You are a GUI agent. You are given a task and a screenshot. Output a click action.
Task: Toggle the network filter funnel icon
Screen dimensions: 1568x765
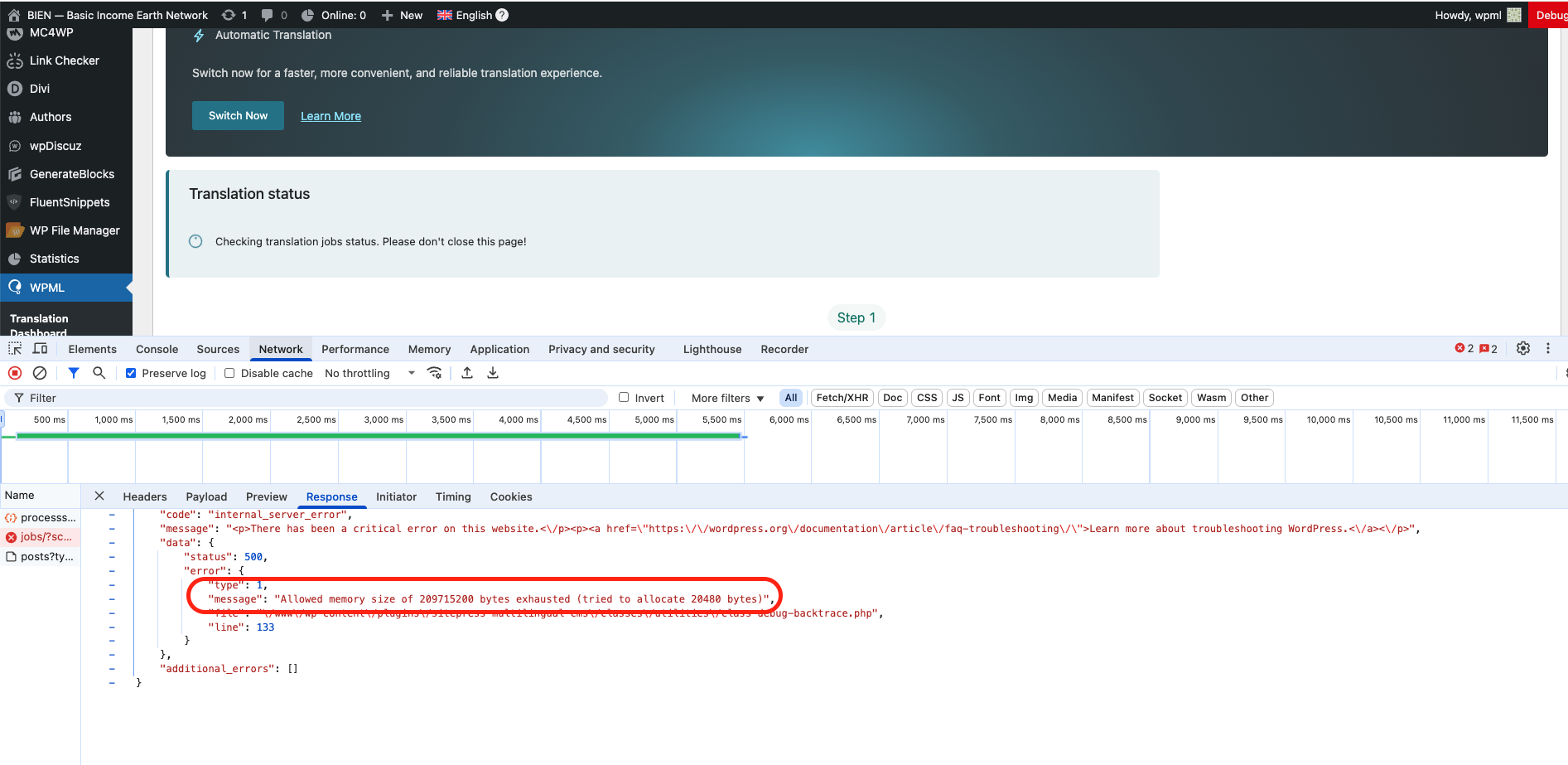click(74, 373)
